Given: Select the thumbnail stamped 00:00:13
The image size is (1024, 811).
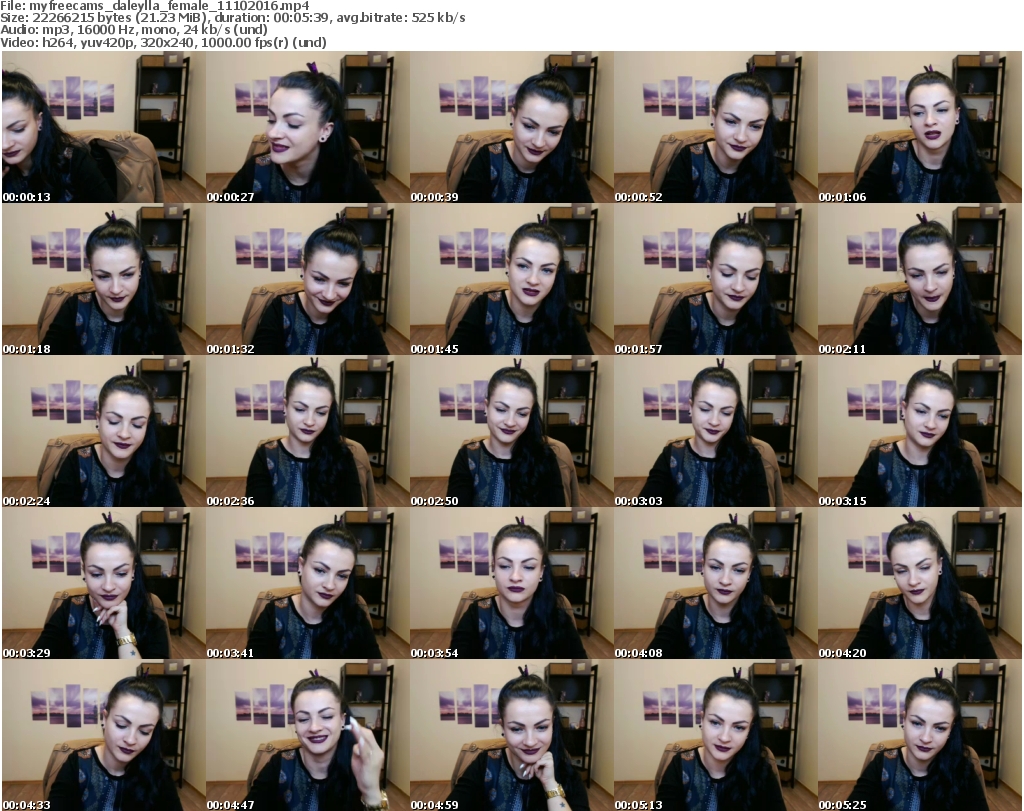Looking at the screenshot, I should pyautogui.click(x=103, y=127).
